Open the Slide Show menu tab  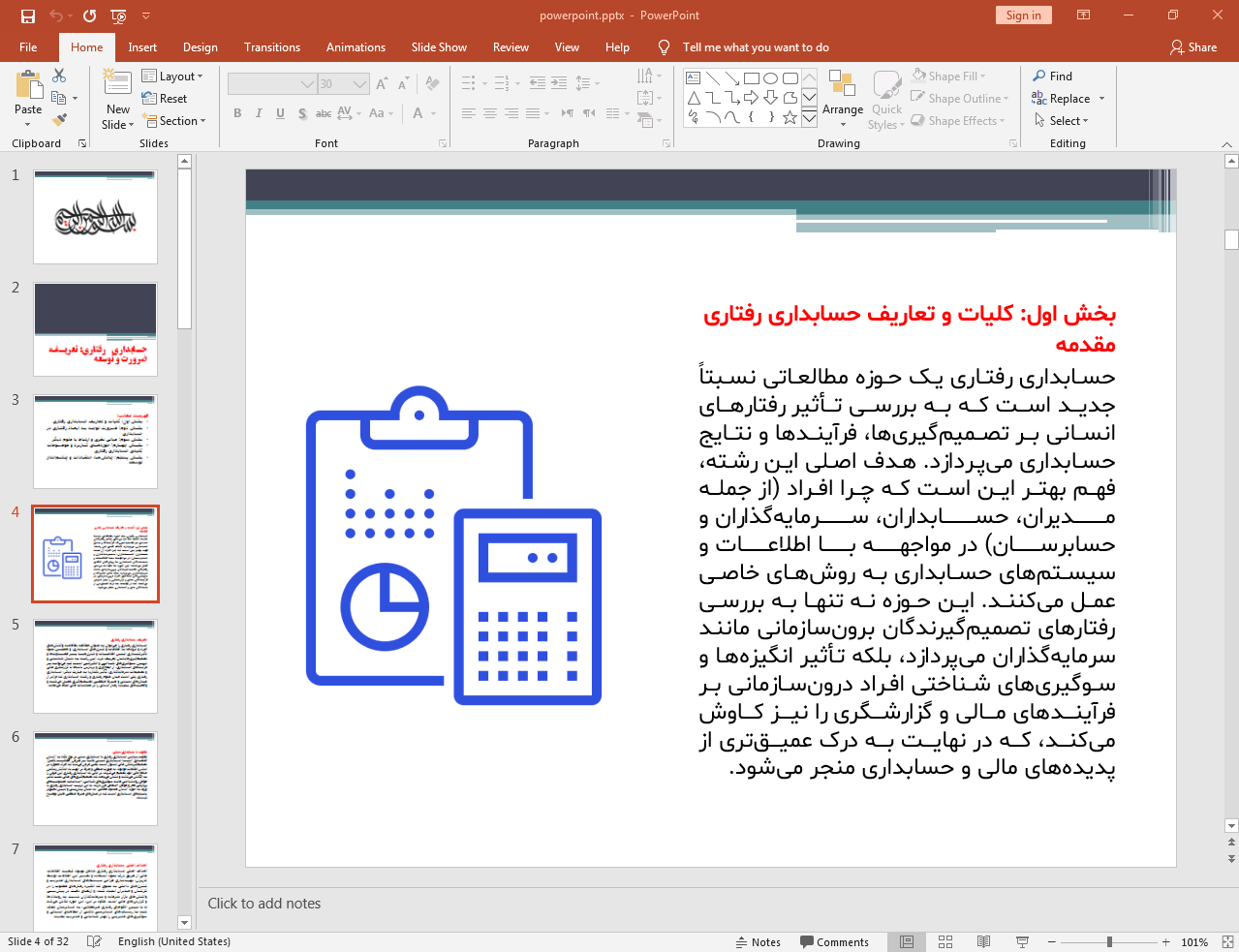(438, 46)
